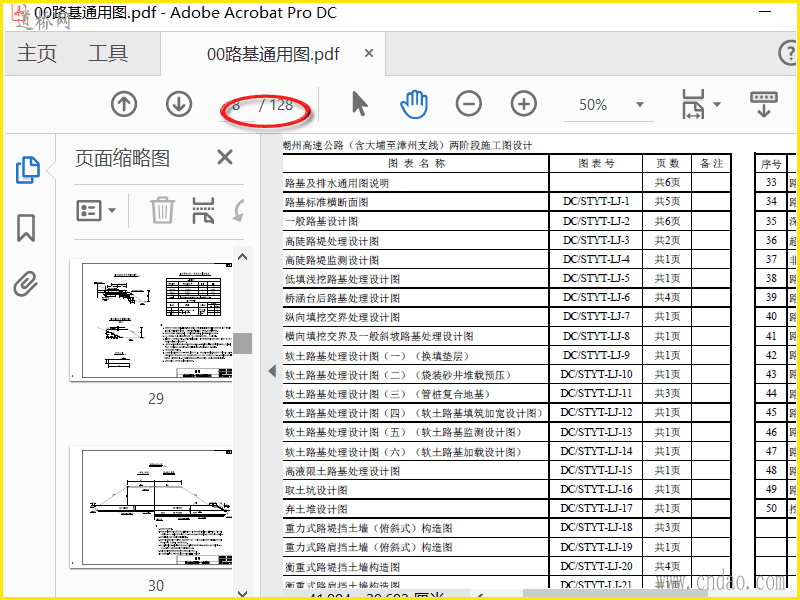The width and height of the screenshot is (800, 600).
Task: Click the row 低填浅挖路基处理设计图
Action: [507, 279]
